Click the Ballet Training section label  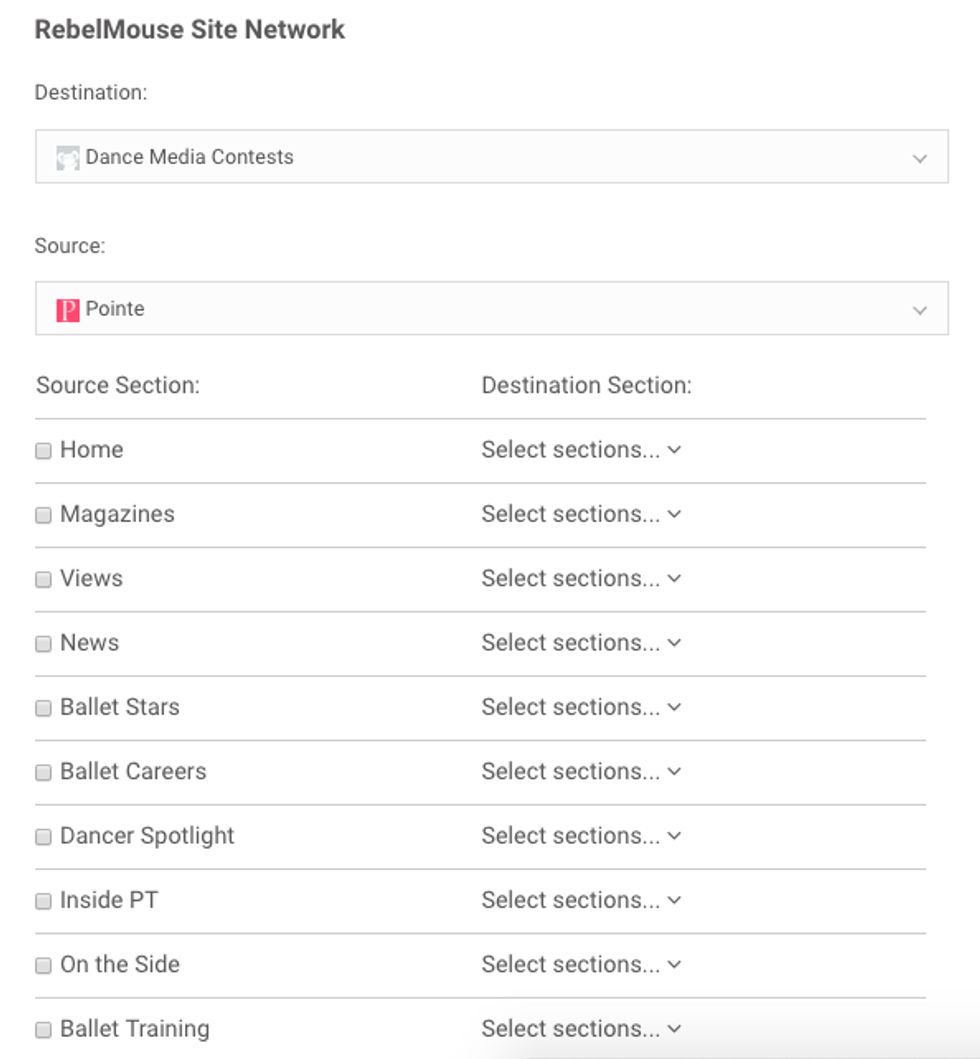tap(134, 1028)
